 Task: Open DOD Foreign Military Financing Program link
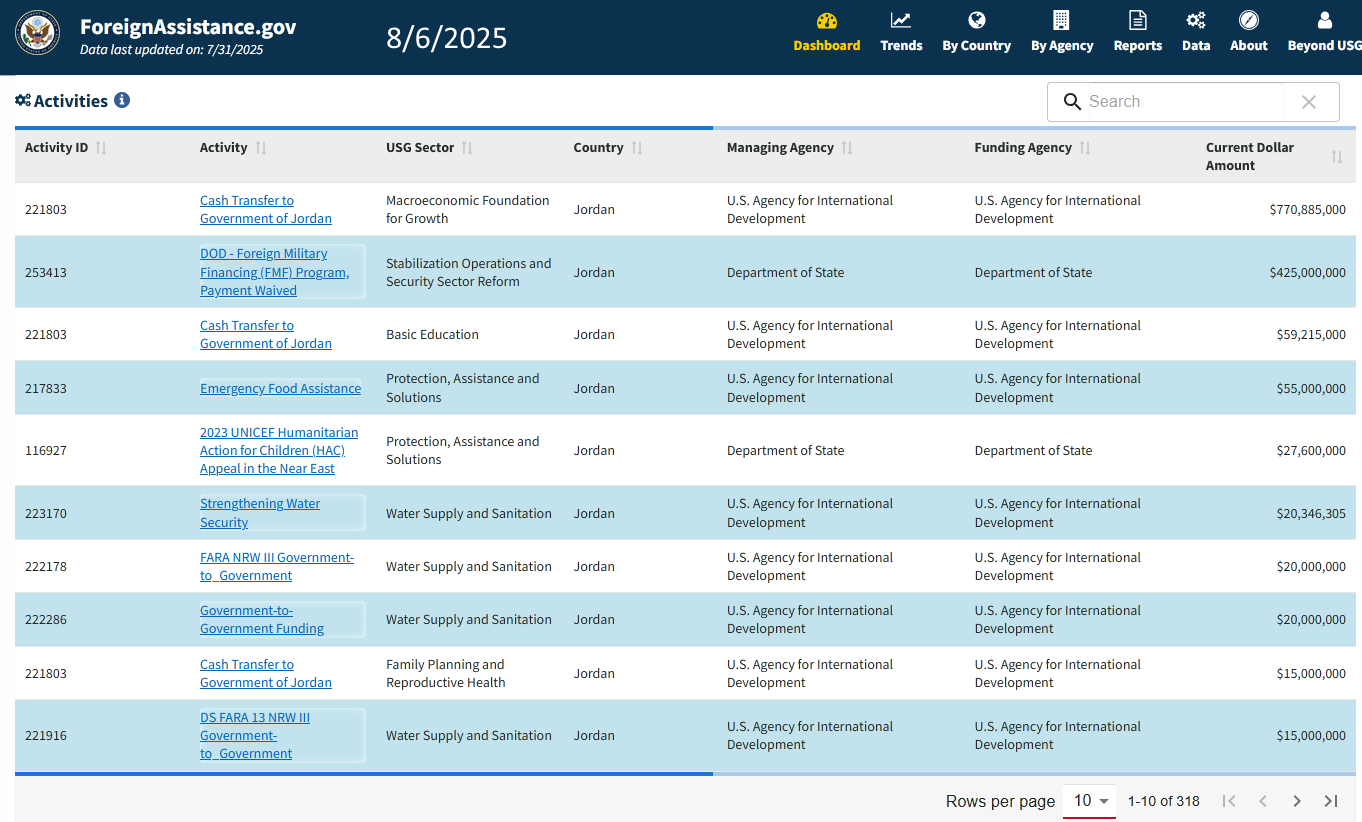[275, 272]
